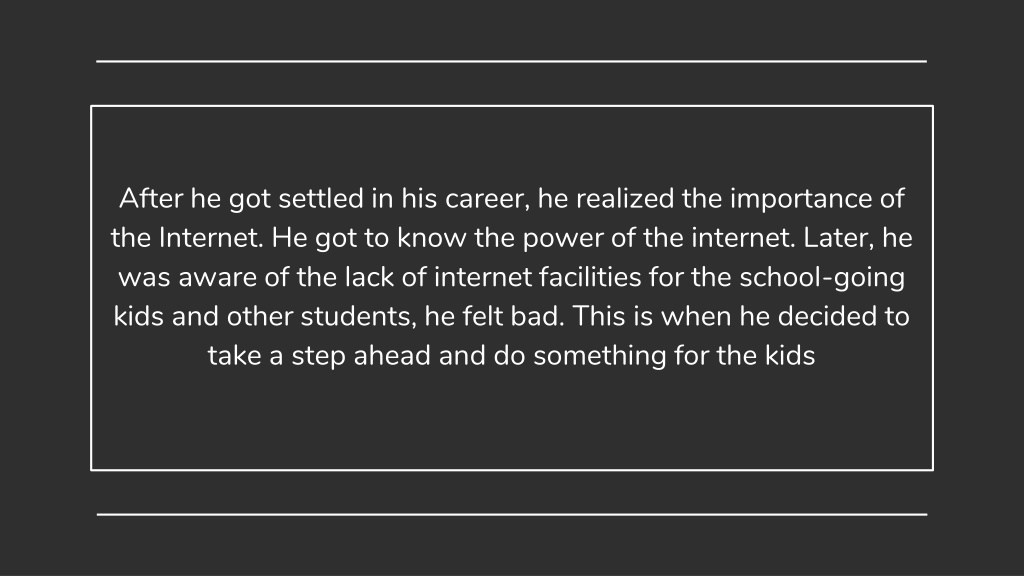Select the word "facilities" in the text
This screenshot has height=576, width=1024.
click(x=590, y=277)
